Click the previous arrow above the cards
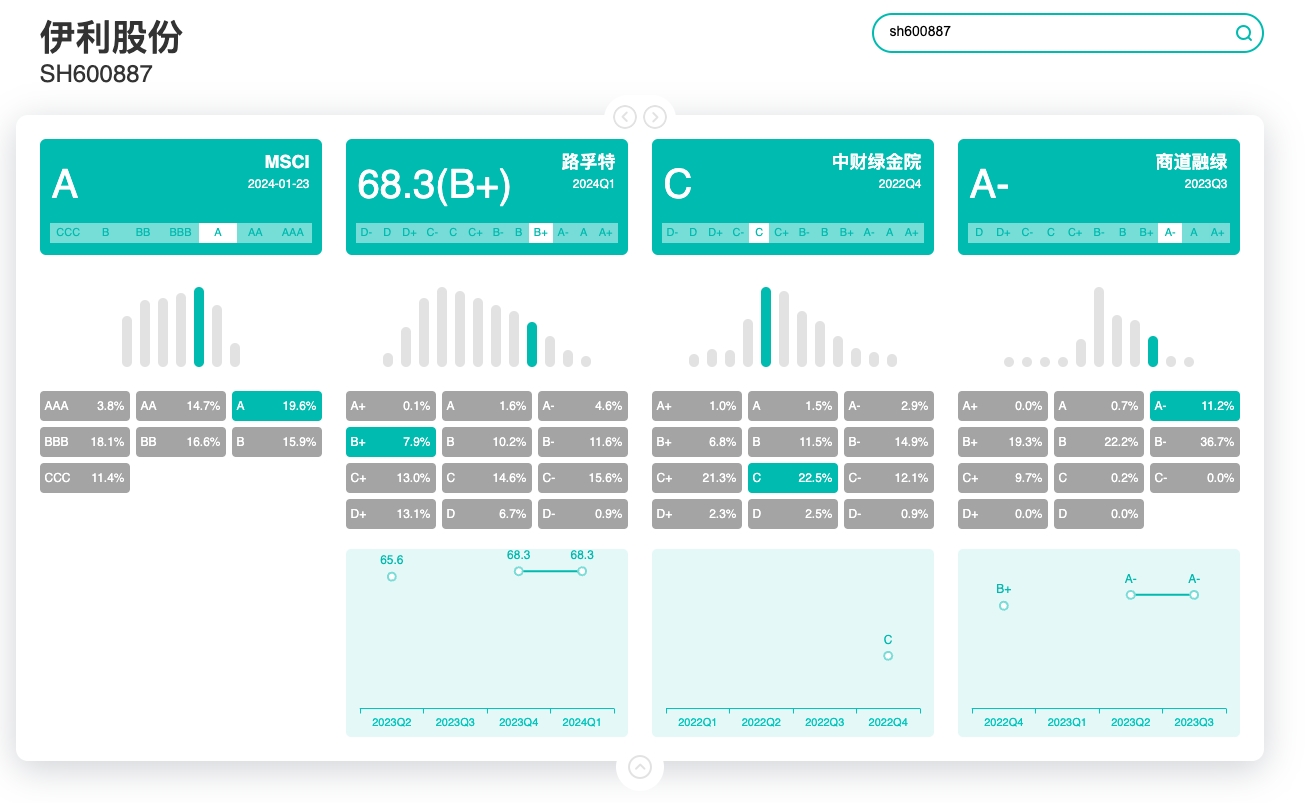The width and height of the screenshot is (1314, 803). [x=625, y=117]
